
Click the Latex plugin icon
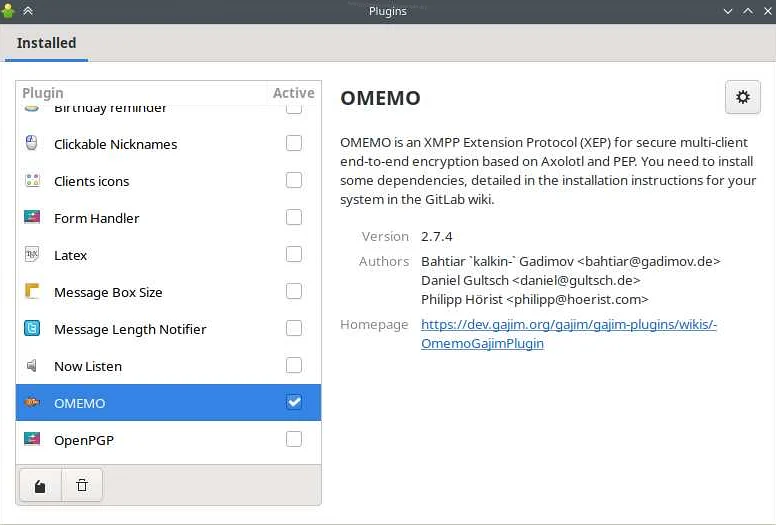pyautogui.click(x=32, y=255)
